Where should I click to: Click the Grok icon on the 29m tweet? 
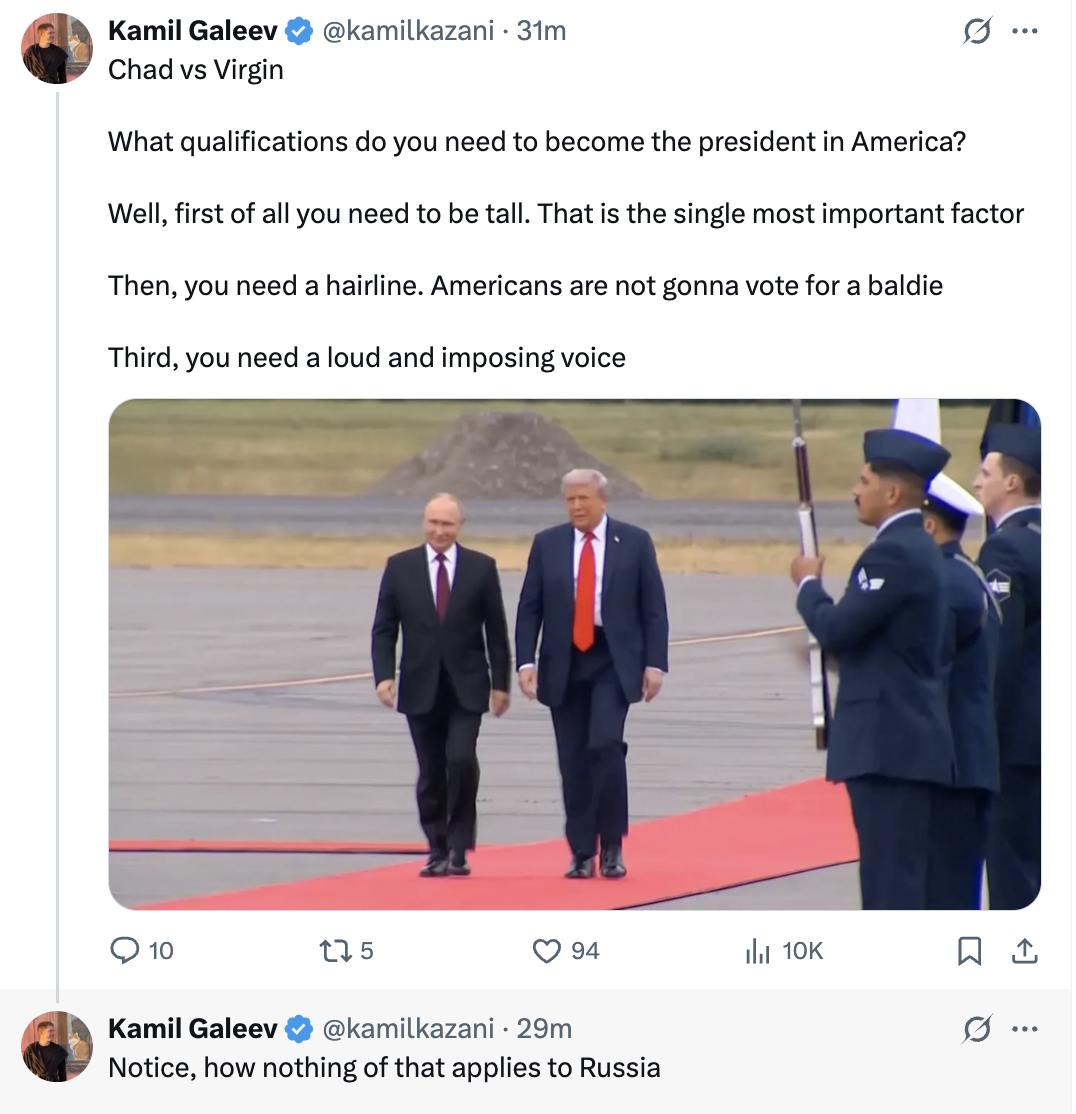coord(974,1029)
